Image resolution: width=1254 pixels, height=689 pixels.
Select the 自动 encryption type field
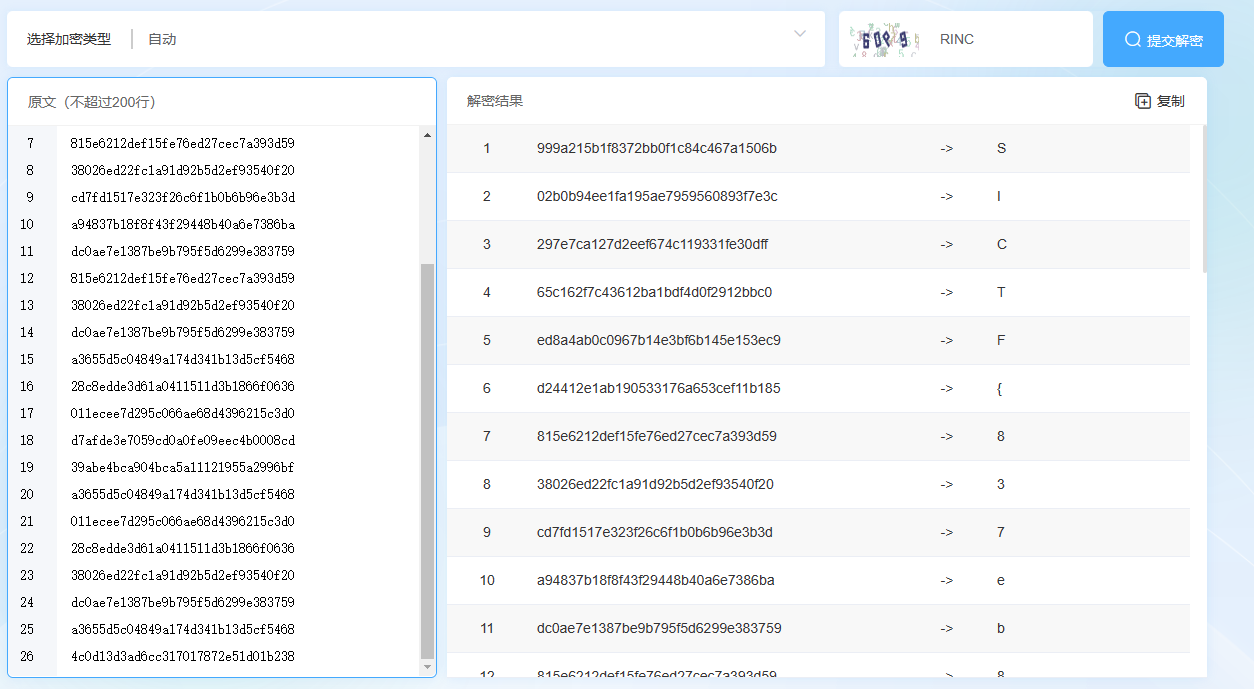[416, 39]
